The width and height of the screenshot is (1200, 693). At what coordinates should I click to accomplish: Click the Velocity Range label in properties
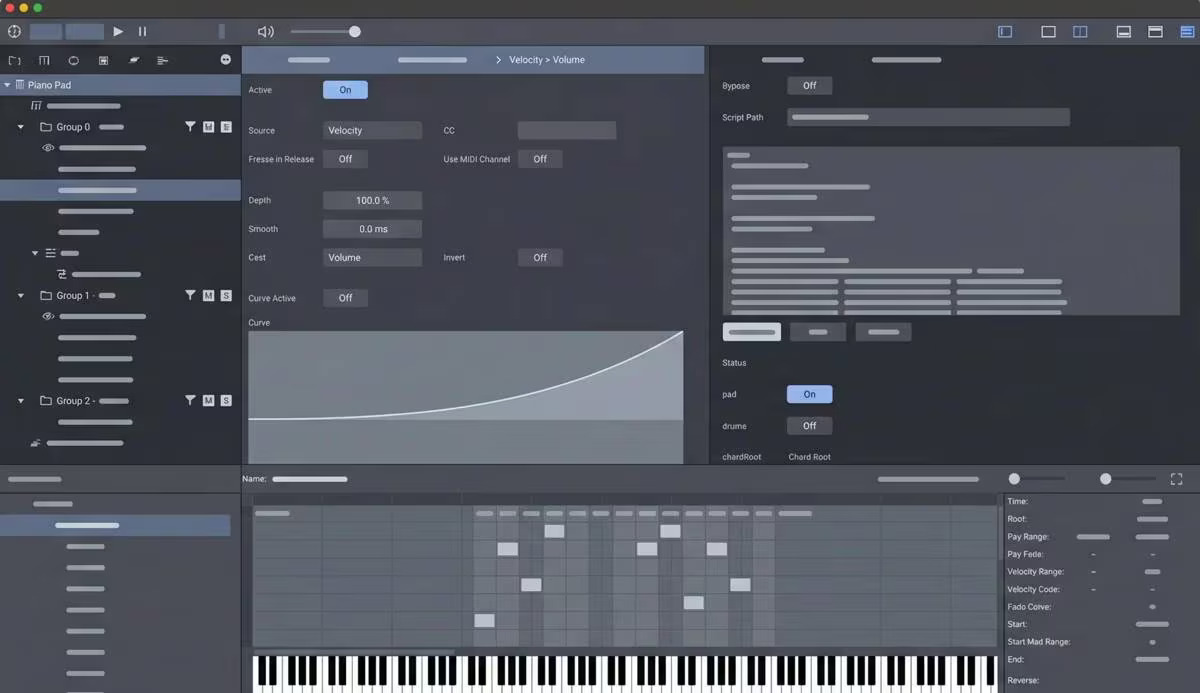1035,572
